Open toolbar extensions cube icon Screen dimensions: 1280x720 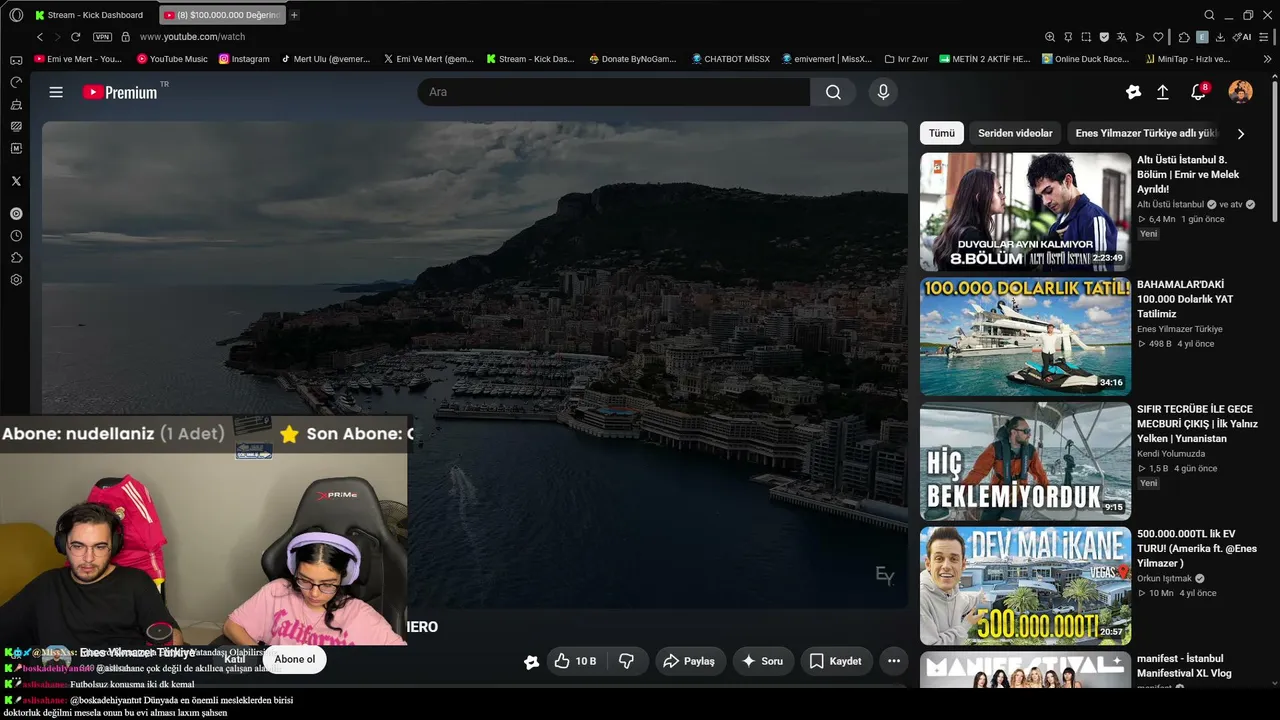point(1184,37)
